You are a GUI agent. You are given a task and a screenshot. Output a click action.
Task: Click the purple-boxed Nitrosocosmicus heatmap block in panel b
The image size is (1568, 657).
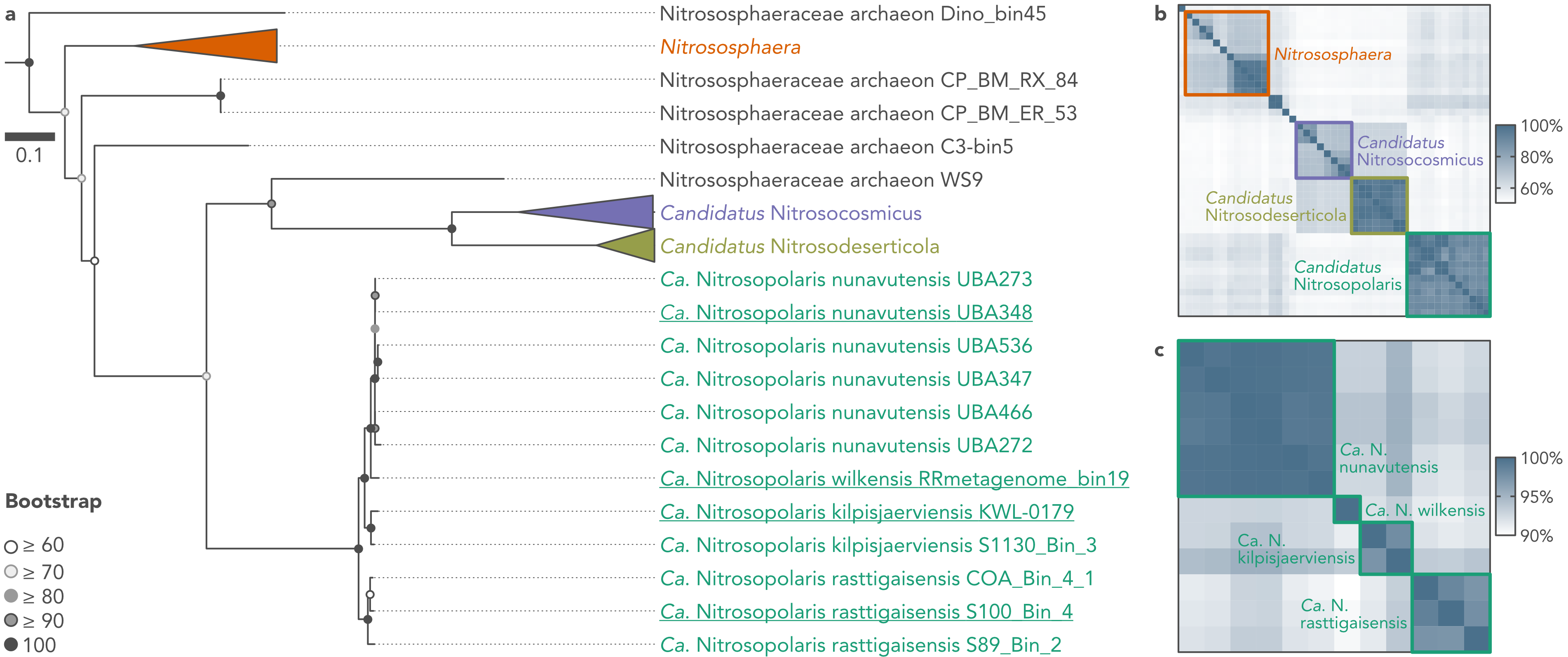point(1324,150)
